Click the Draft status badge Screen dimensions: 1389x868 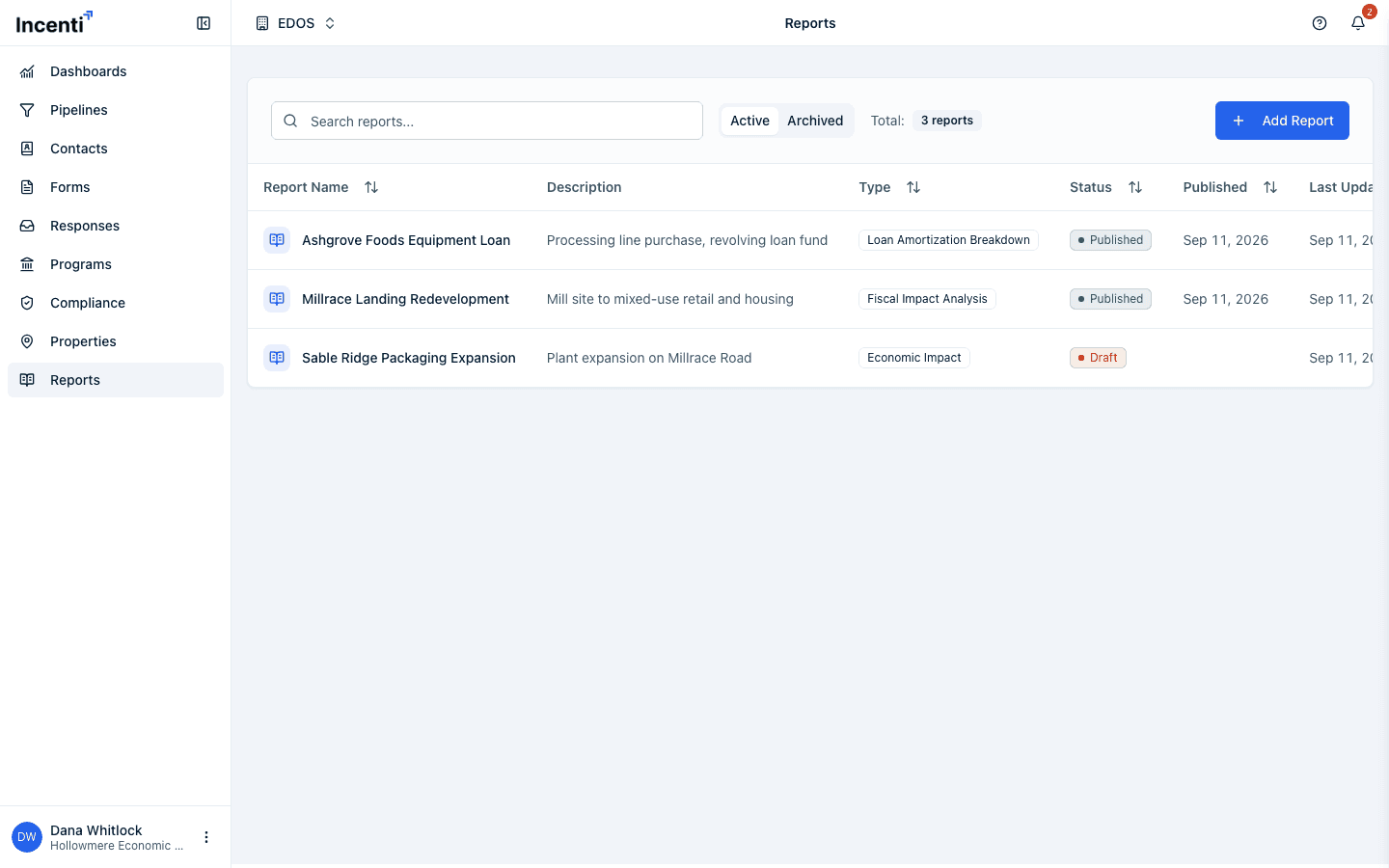point(1098,358)
